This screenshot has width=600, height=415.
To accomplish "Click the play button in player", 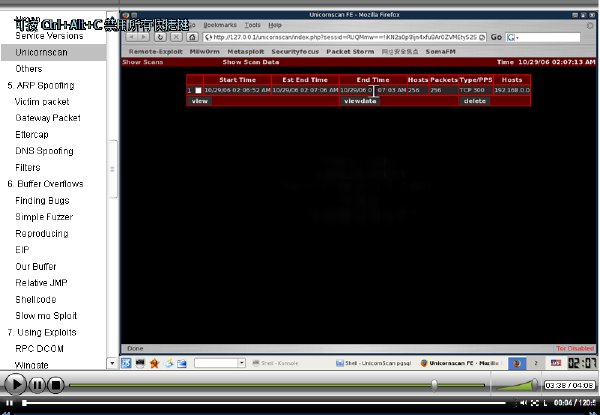I will (15, 384).
